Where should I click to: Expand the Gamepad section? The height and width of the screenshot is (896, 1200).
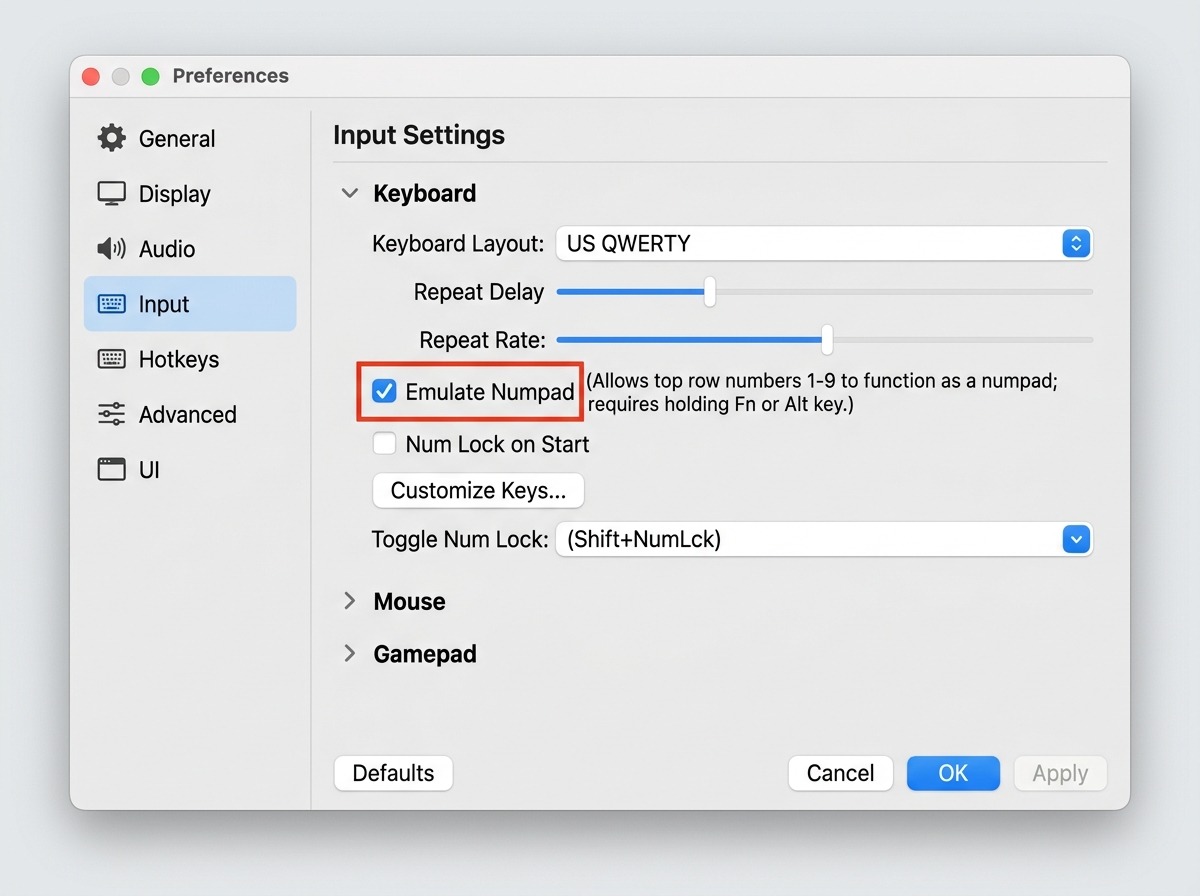coord(350,654)
